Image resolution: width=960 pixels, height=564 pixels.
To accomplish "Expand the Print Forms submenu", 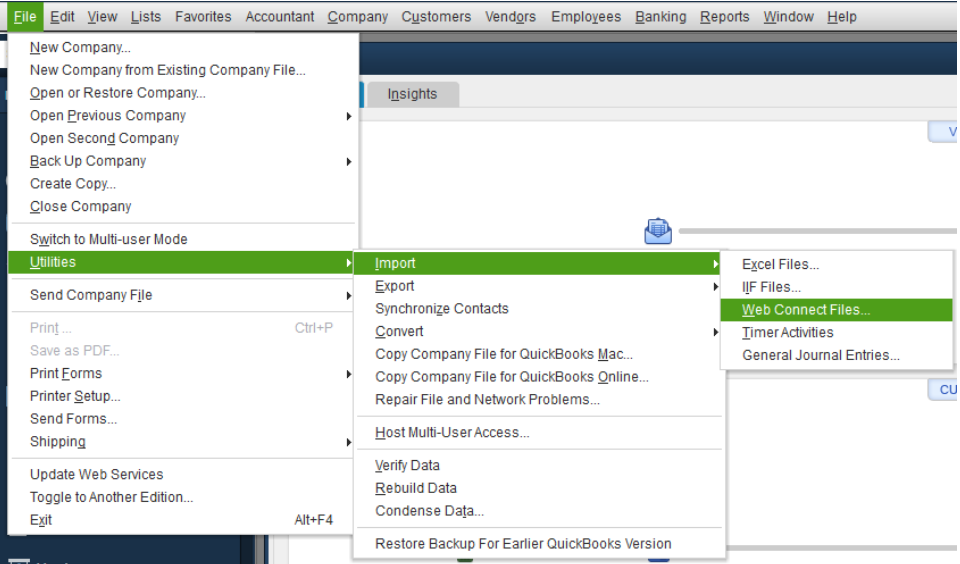I will [x=182, y=373].
